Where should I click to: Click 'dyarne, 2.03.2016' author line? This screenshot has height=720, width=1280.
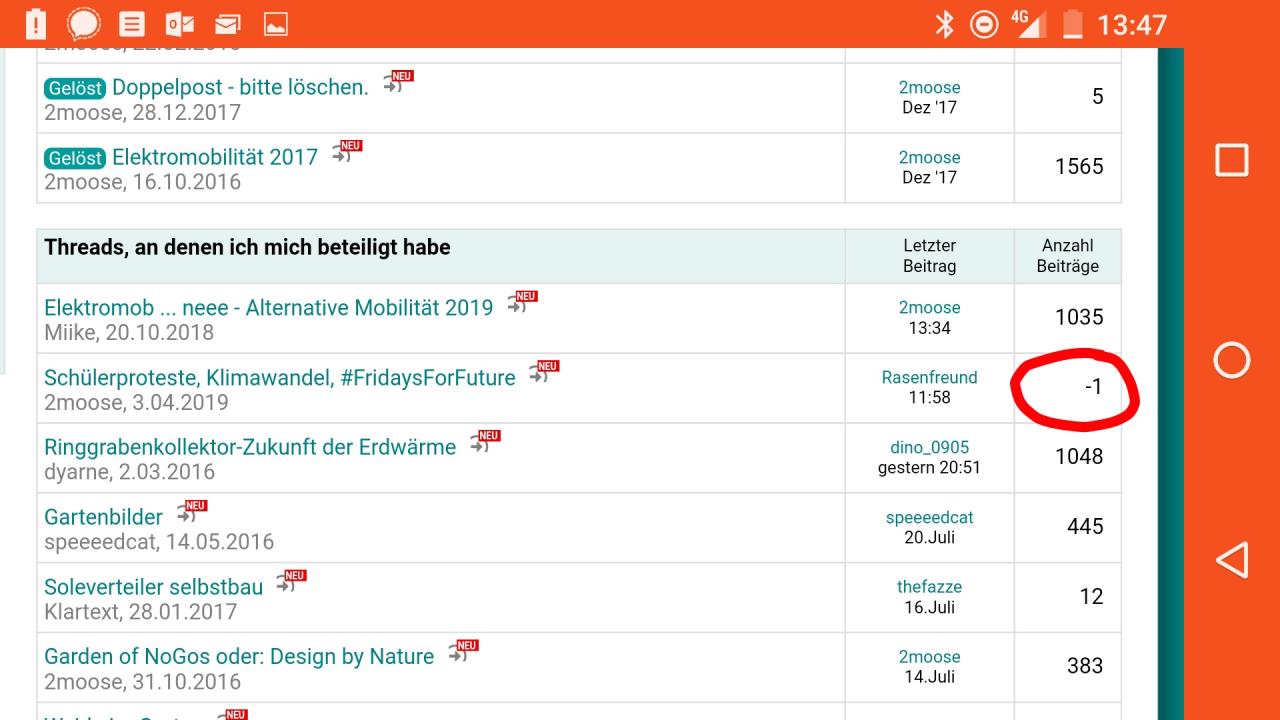pyautogui.click(x=129, y=472)
